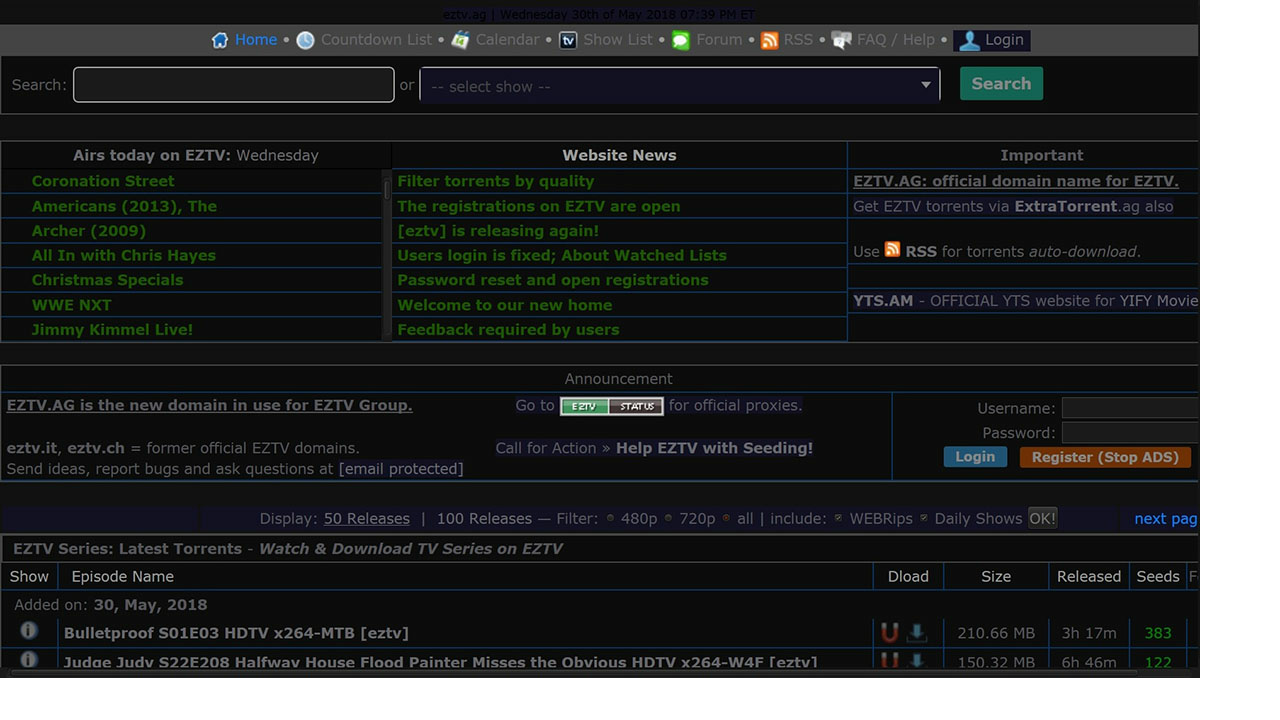The width and height of the screenshot is (1280, 720).
Task: Open the Show List menu item
Action: (617, 40)
